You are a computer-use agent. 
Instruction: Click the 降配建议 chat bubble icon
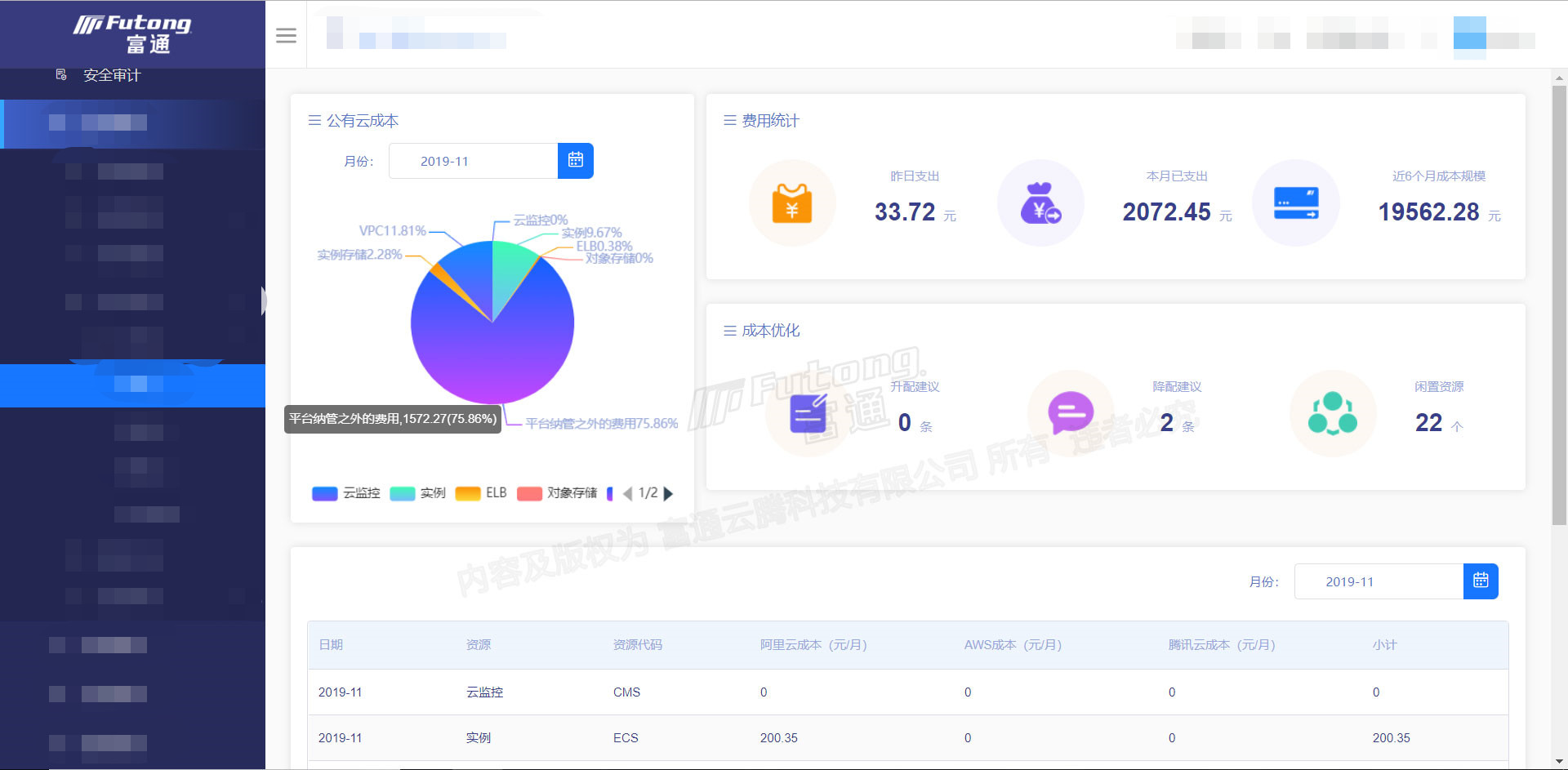1071,413
